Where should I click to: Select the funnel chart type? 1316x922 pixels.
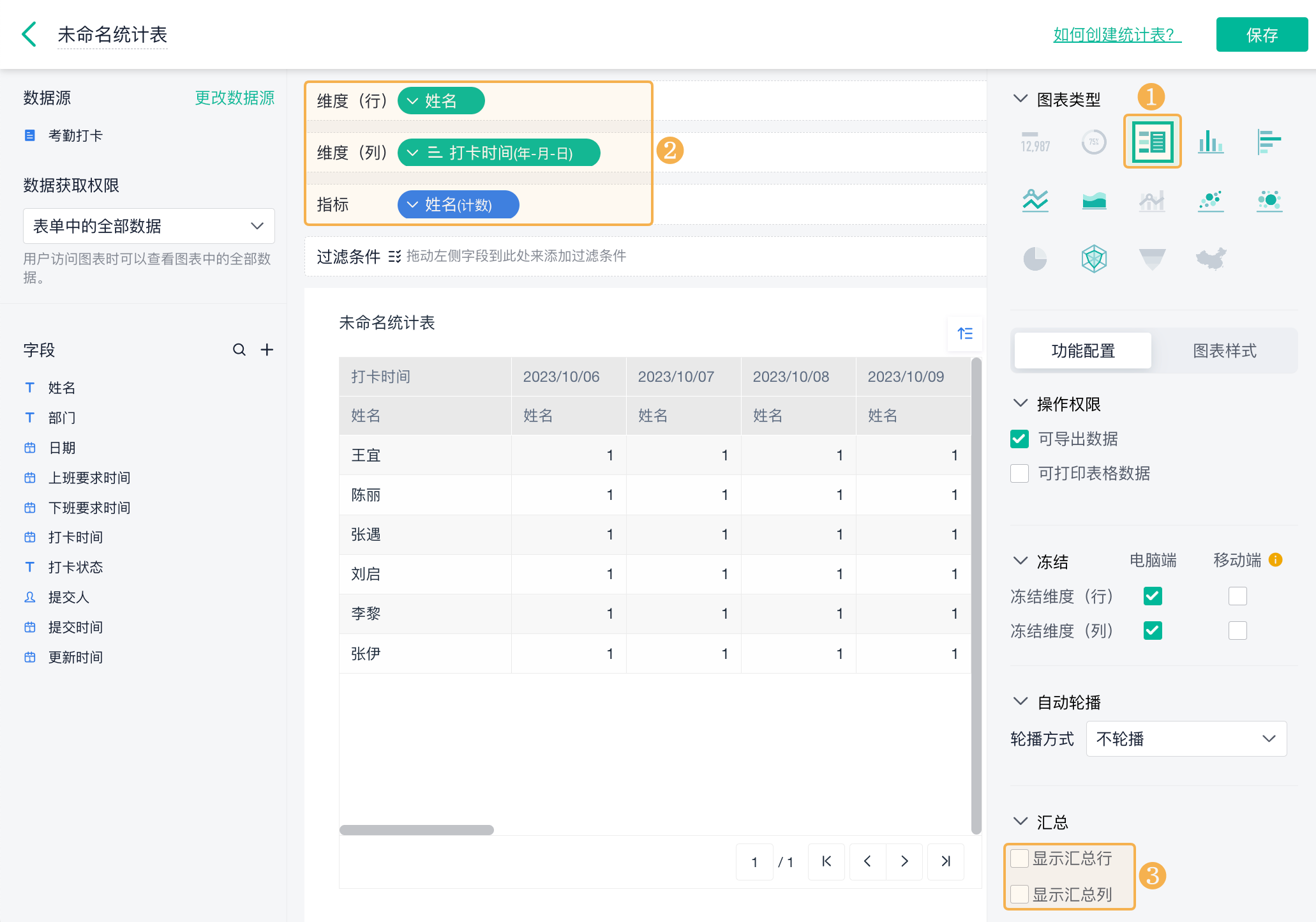1152,259
